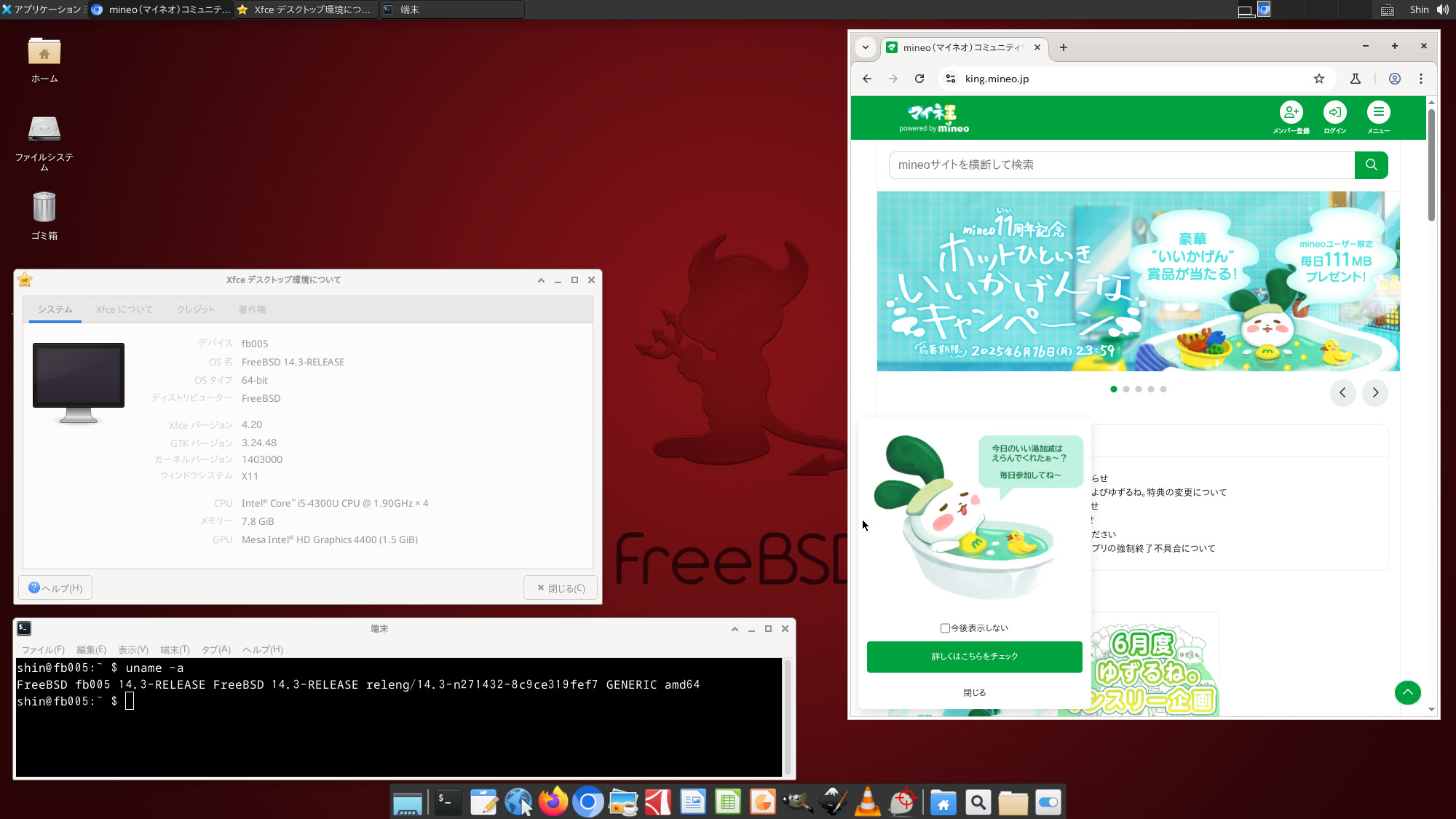
Task: Reload the king.mineo.jp page
Action: [919, 79]
